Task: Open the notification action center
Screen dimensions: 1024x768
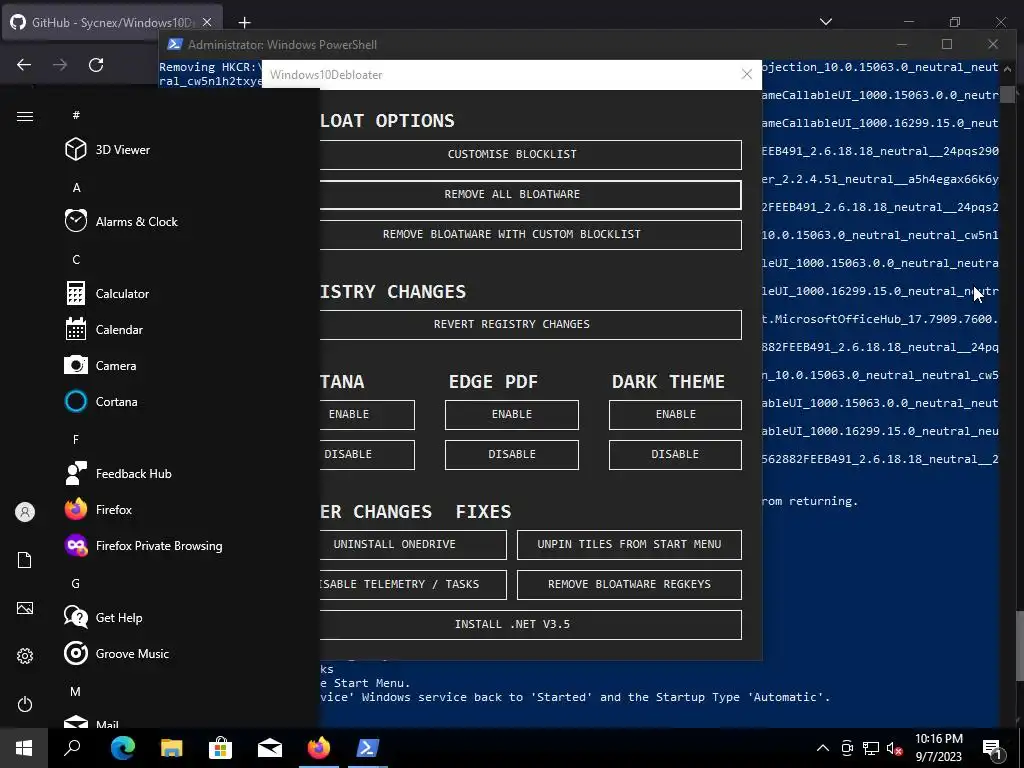Action: pyautogui.click(x=993, y=748)
